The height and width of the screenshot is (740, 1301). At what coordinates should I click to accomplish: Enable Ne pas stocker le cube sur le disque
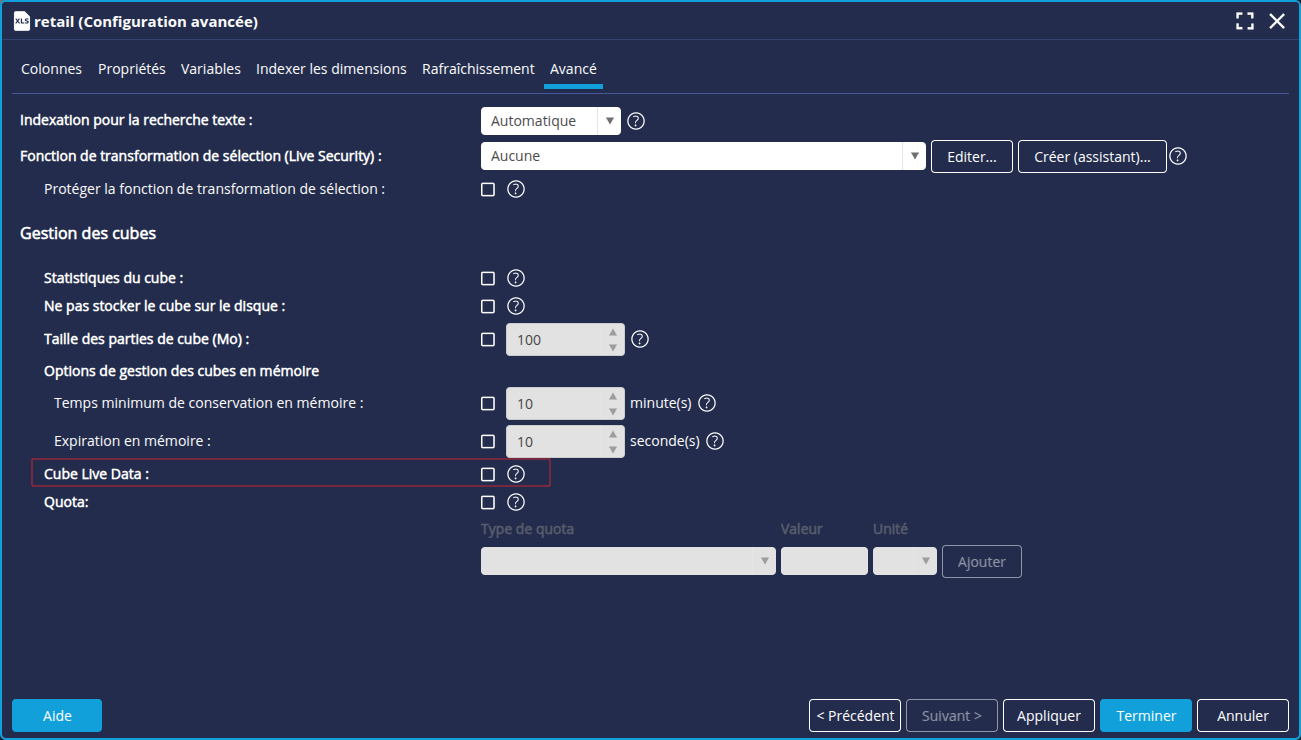pos(488,306)
